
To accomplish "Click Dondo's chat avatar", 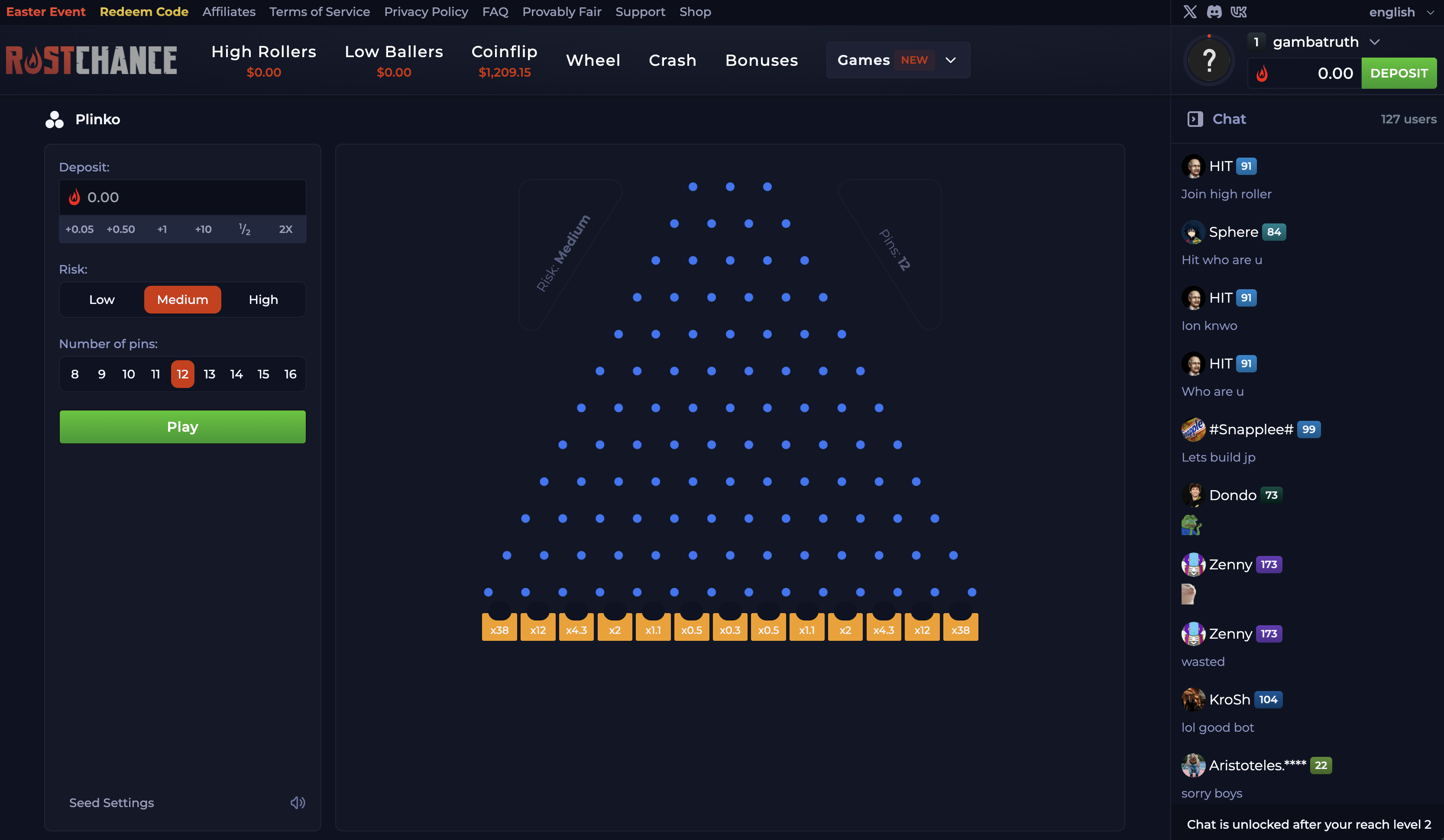I will [x=1194, y=495].
